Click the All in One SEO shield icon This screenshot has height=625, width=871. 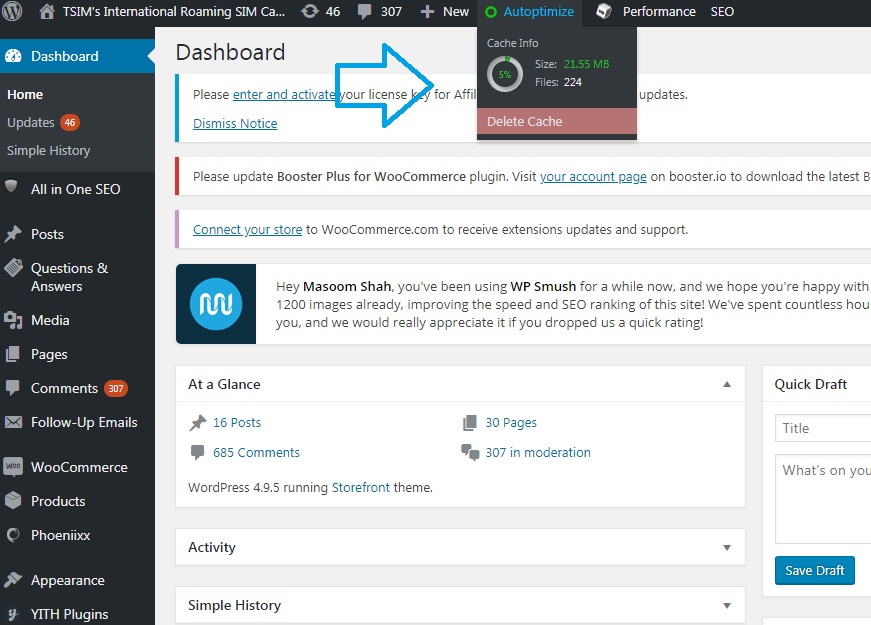point(11,186)
